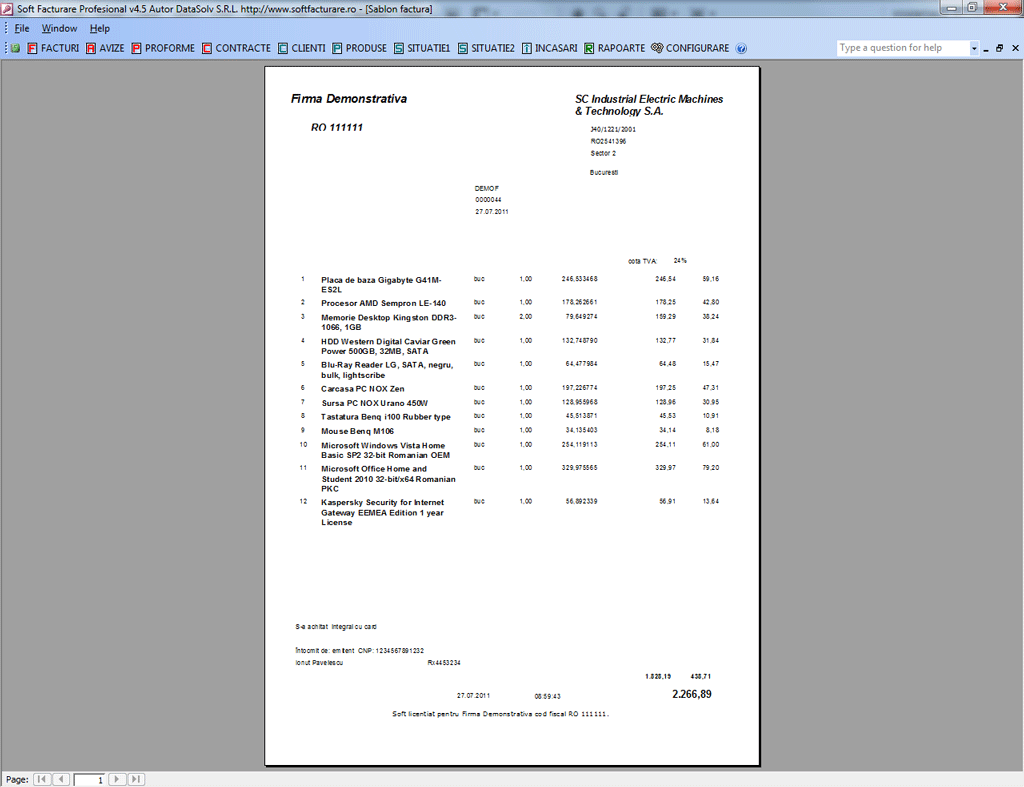Click the application icon in the title bar
The height and width of the screenshot is (787, 1024).
7,9
